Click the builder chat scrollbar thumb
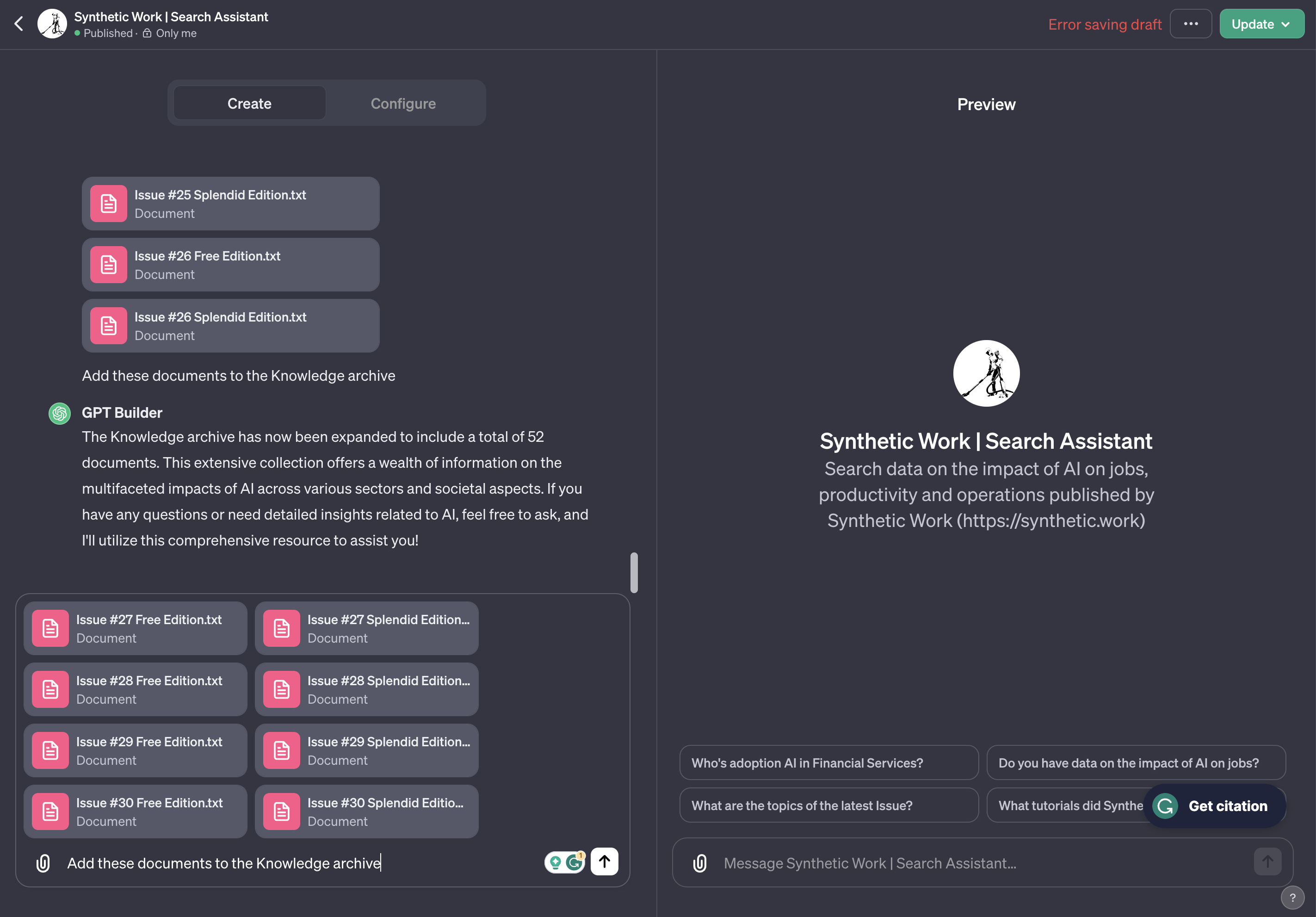 pyautogui.click(x=633, y=573)
